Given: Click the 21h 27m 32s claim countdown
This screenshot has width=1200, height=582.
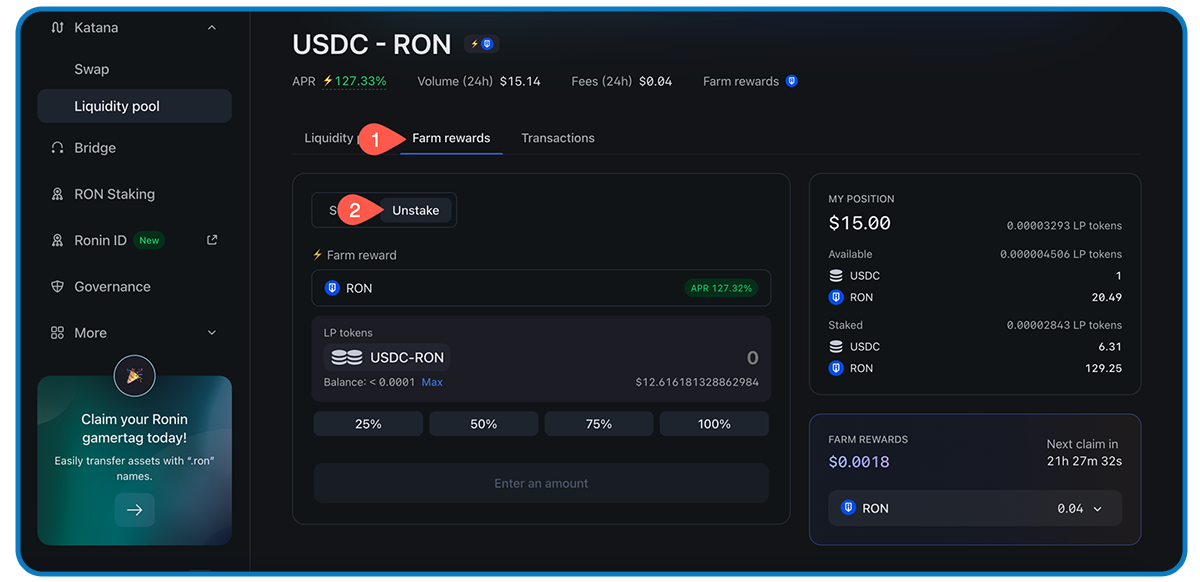Looking at the screenshot, I should point(1084,461).
